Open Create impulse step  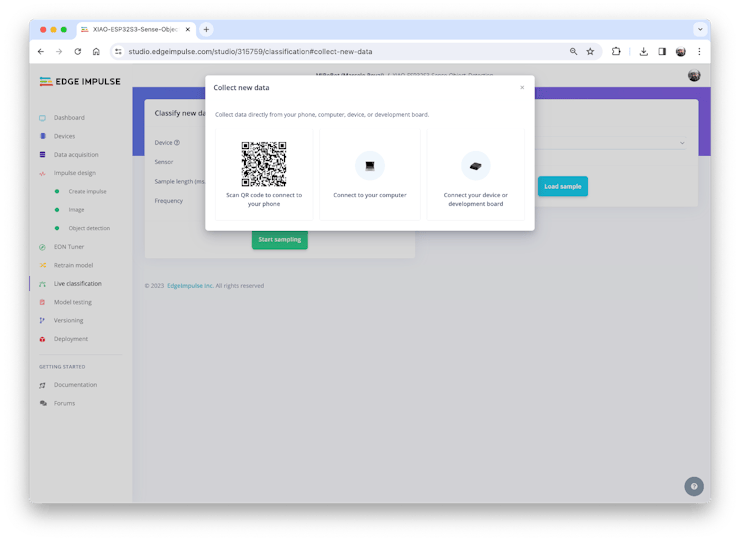pyautogui.click(x=87, y=191)
